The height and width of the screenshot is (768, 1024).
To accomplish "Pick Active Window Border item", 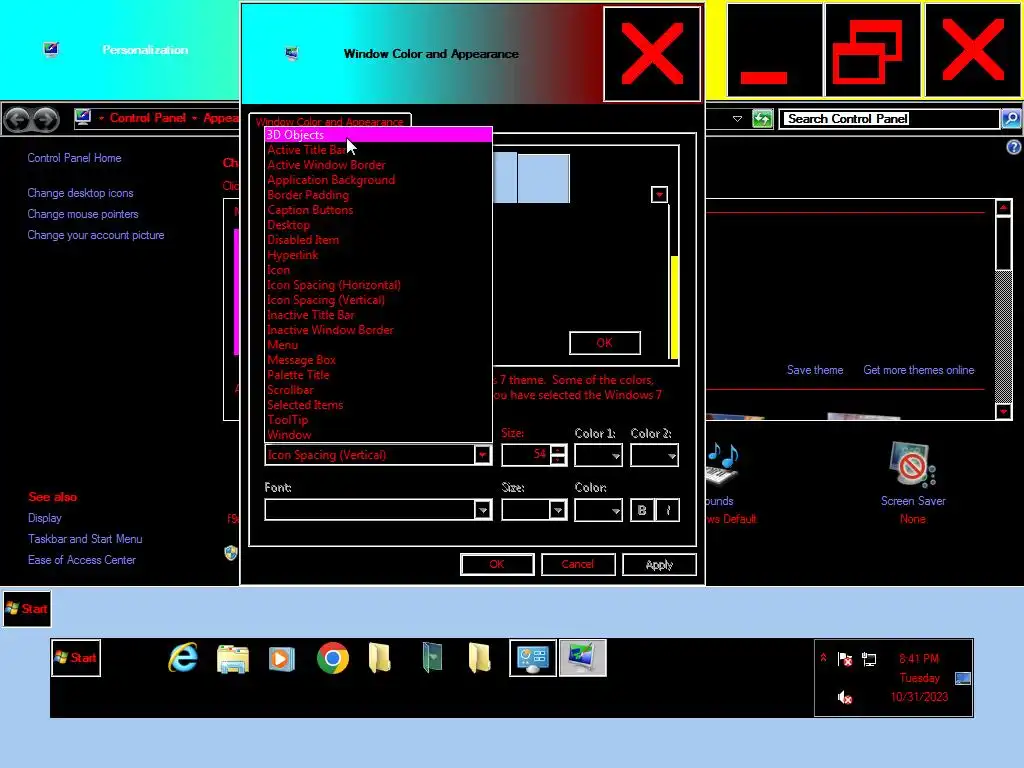I will coord(378,165).
